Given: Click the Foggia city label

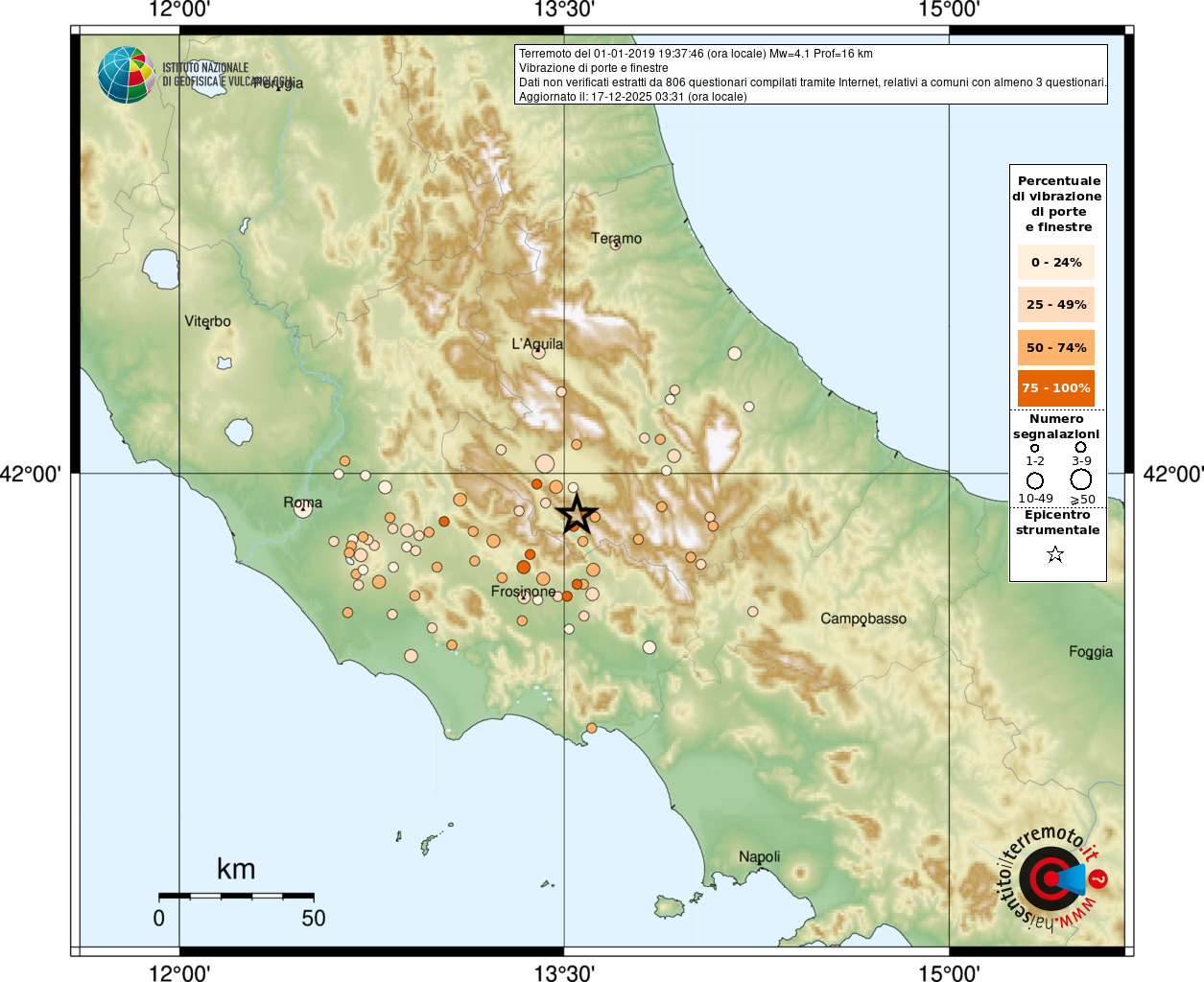Looking at the screenshot, I should pyautogui.click(x=1091, y=652).
